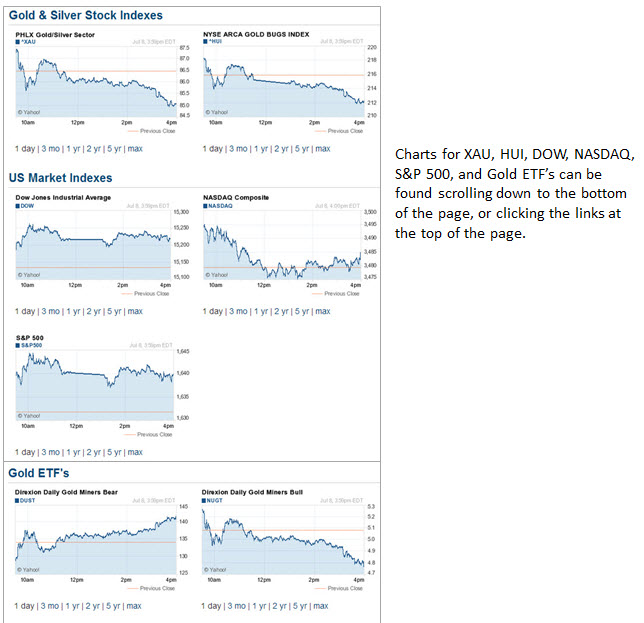644x623 pixels.
Task: Click the DOW ticker legend square
Action: tap(17, 206)
